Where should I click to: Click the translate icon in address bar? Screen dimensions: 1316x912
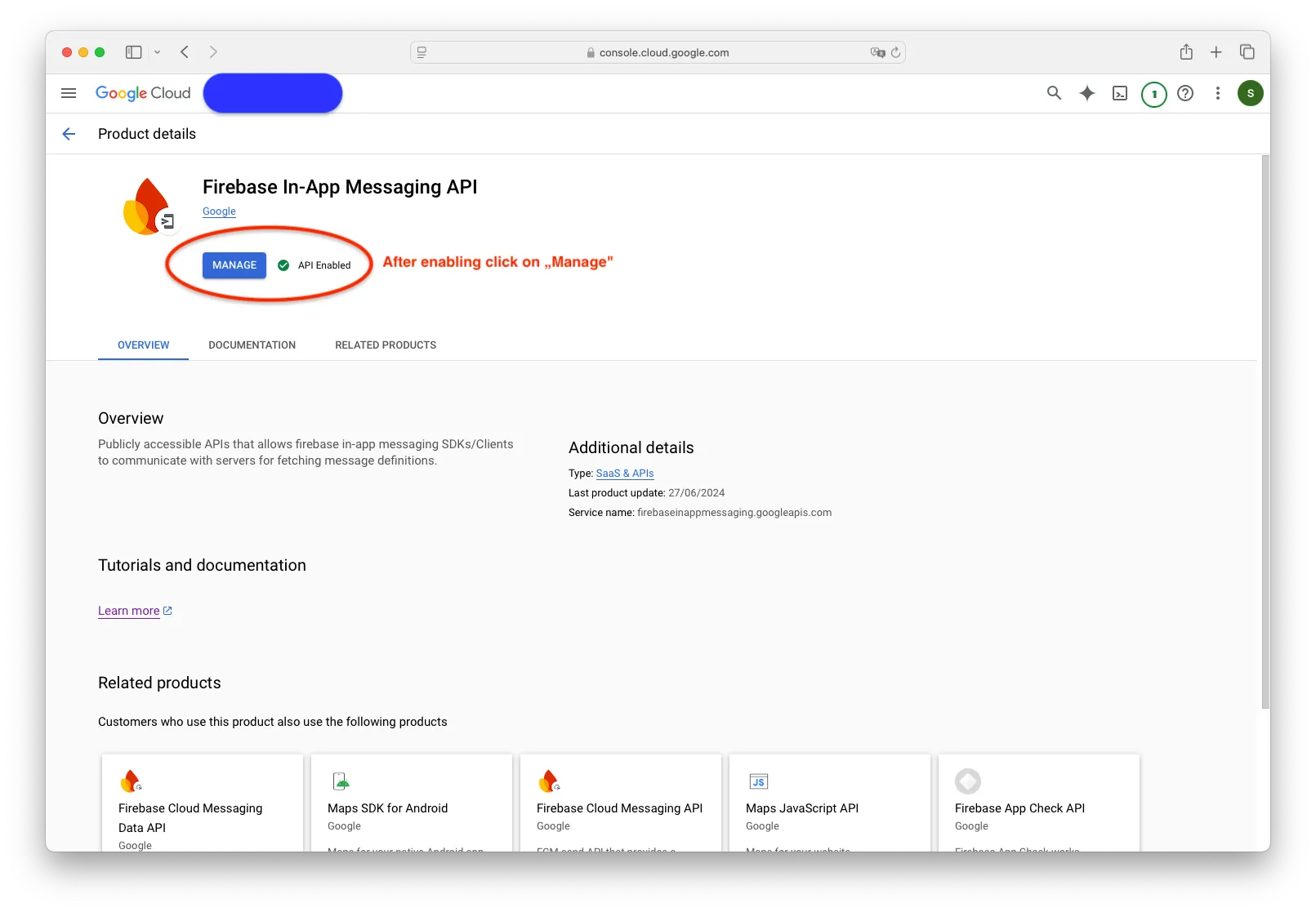877,52
